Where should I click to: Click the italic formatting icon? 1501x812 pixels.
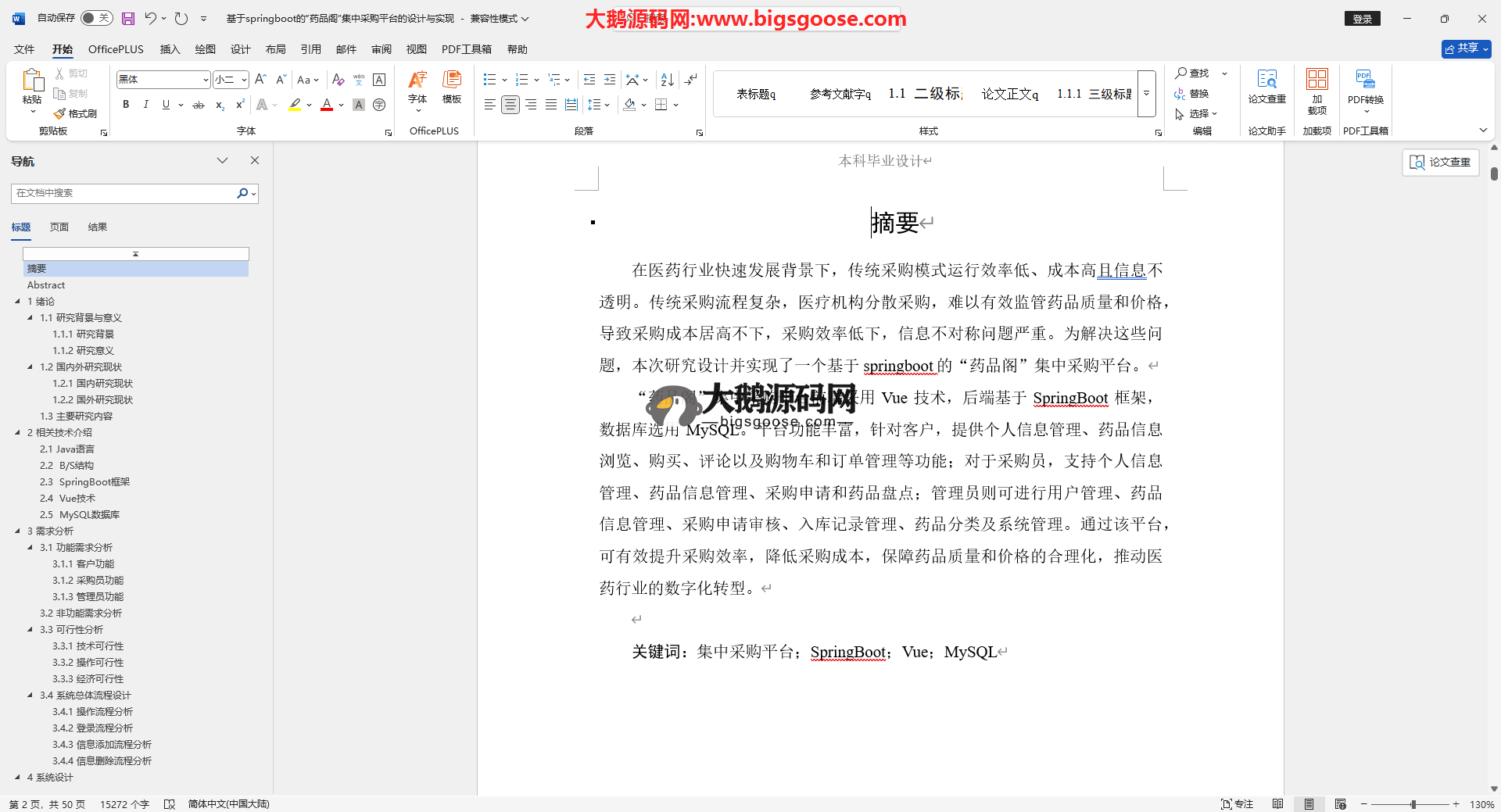(145, 105)
